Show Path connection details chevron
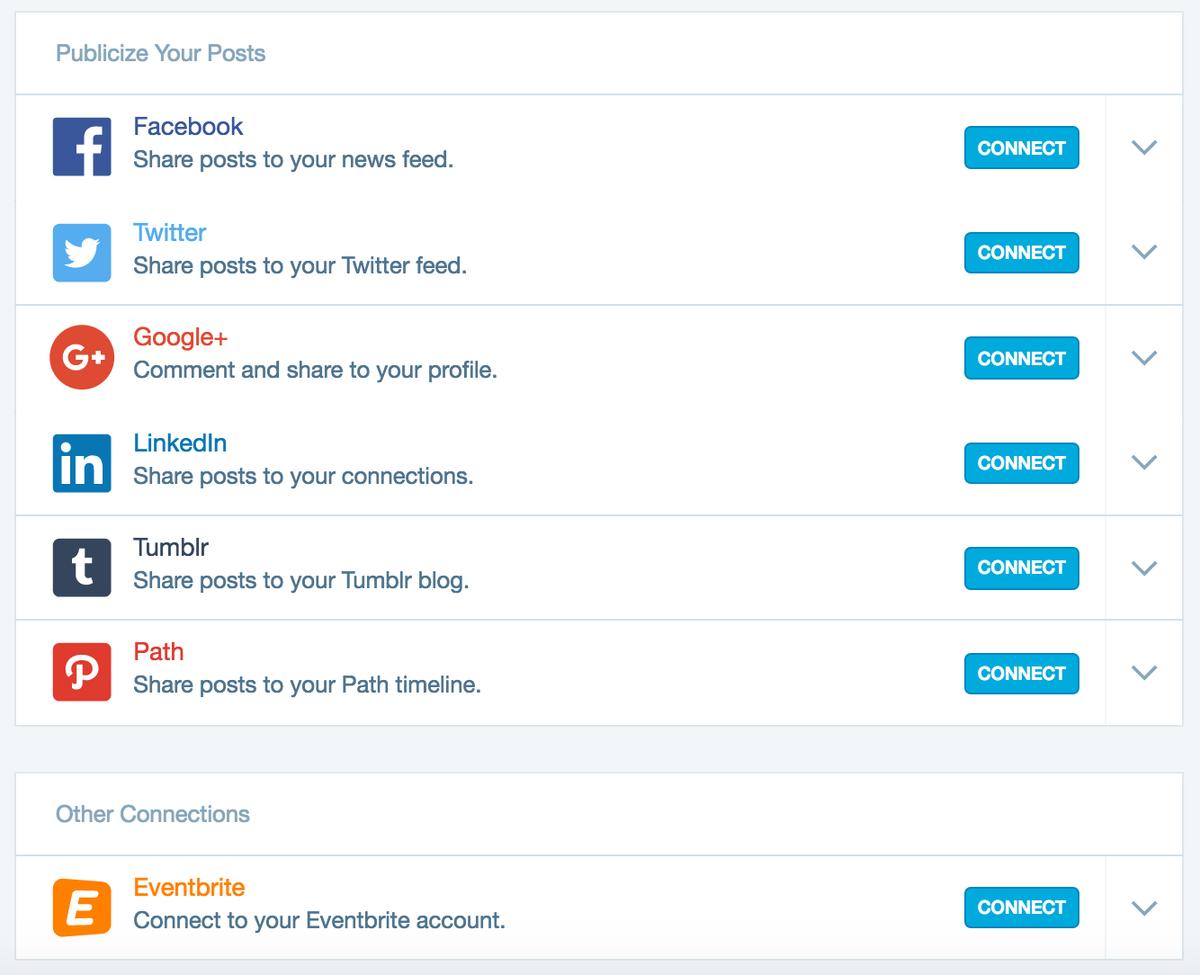1200x975 pixels. point(1144,672)
